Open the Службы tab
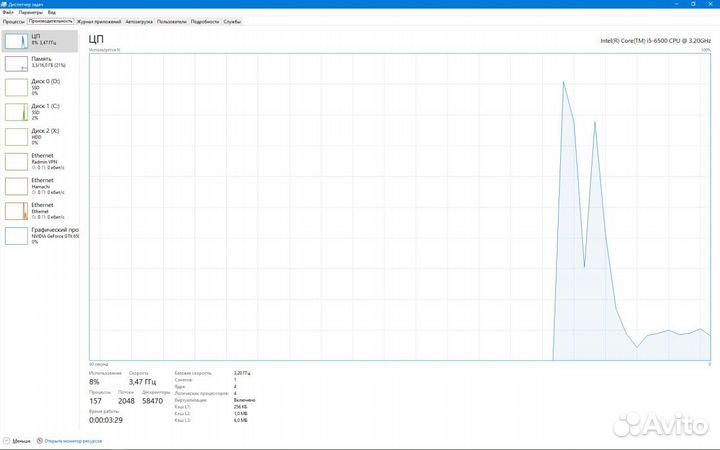This screenshot has height=450, width=720. click(232, 21)
